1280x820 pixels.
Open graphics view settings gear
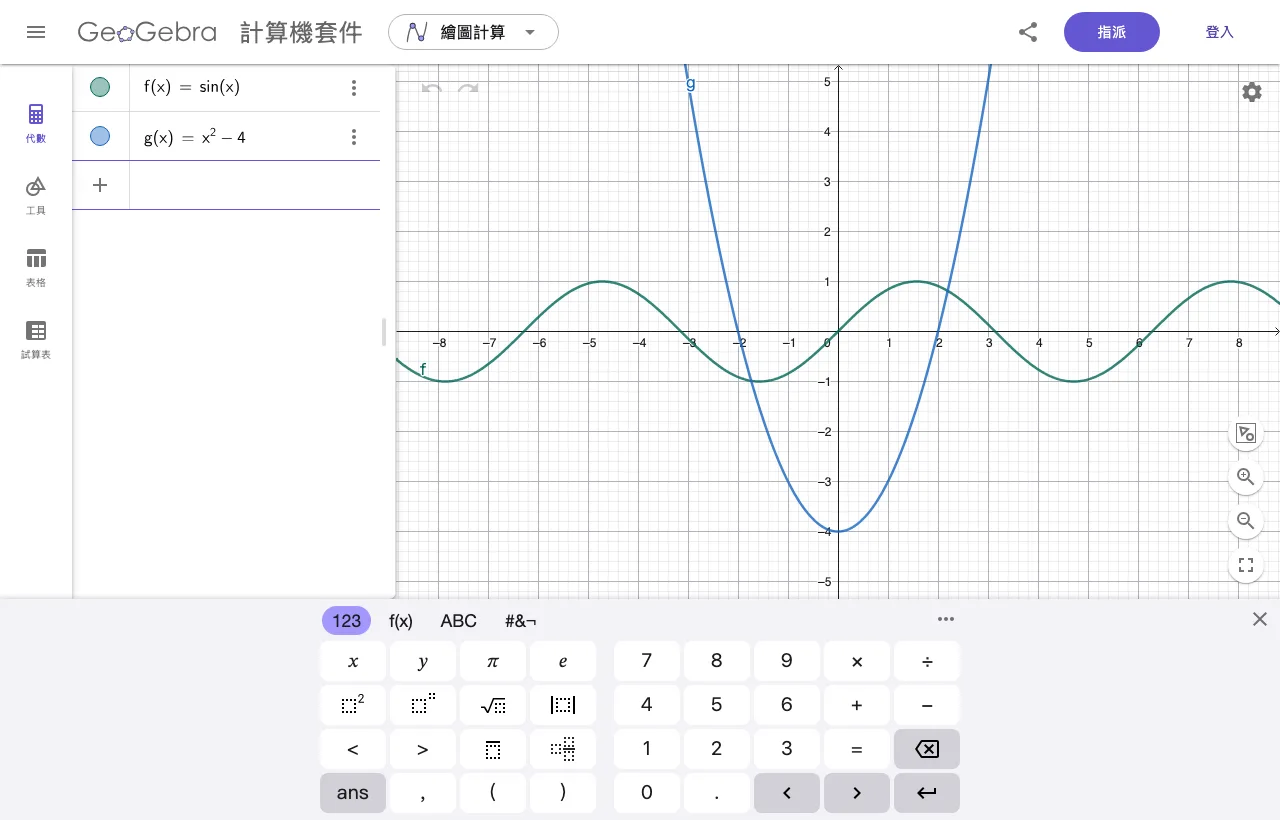(1251, 92)
